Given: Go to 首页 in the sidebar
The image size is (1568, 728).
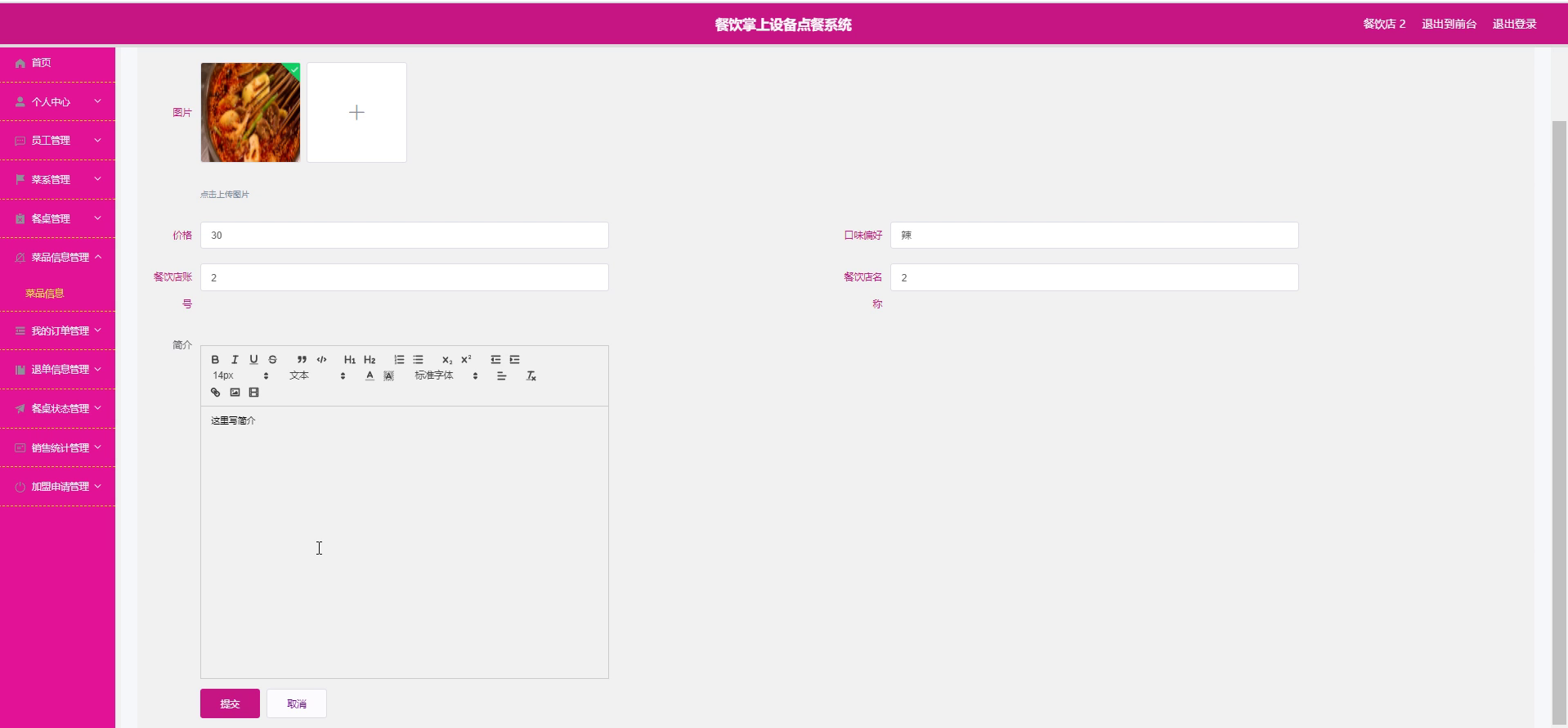Looking at the screenshot, I should tap(57, 63).
